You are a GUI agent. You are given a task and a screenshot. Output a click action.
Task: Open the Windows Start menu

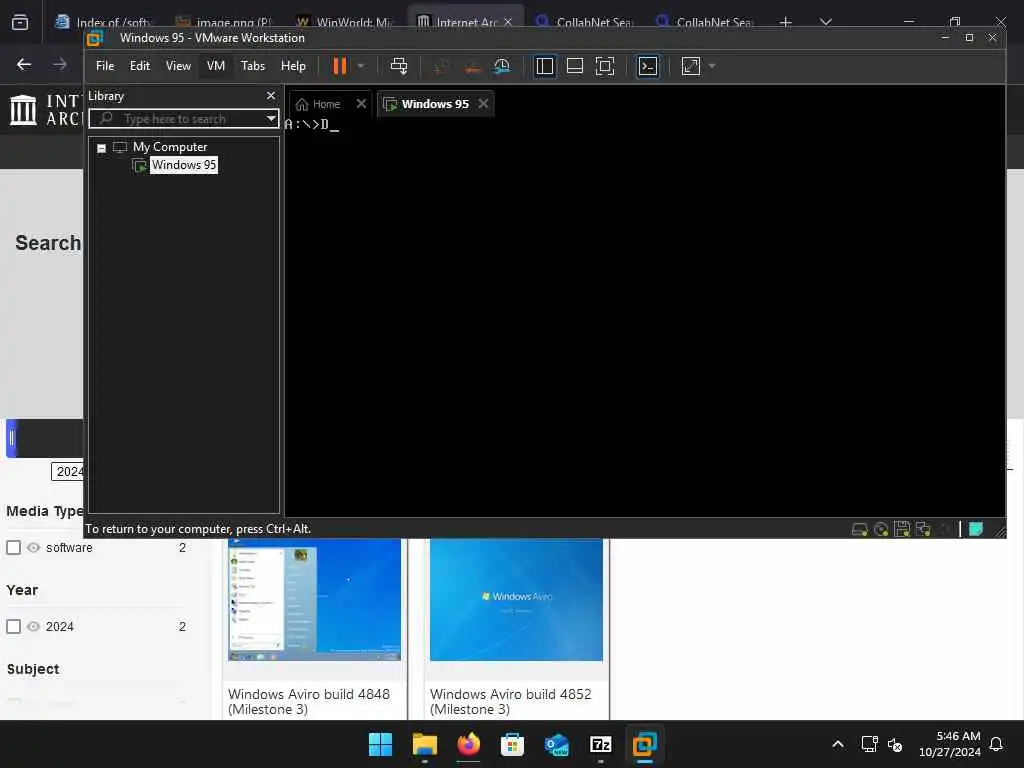380,744
